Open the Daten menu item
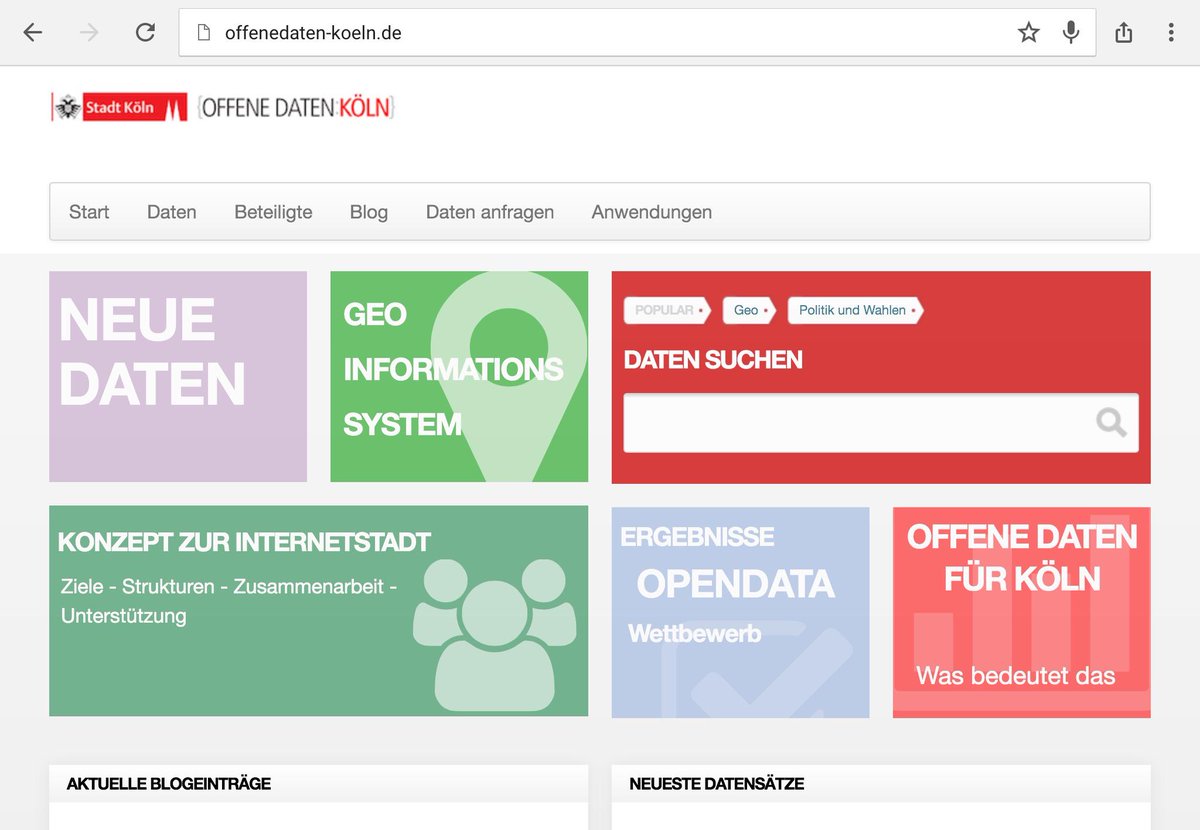 pyautogui.click(x=172, y=212)
